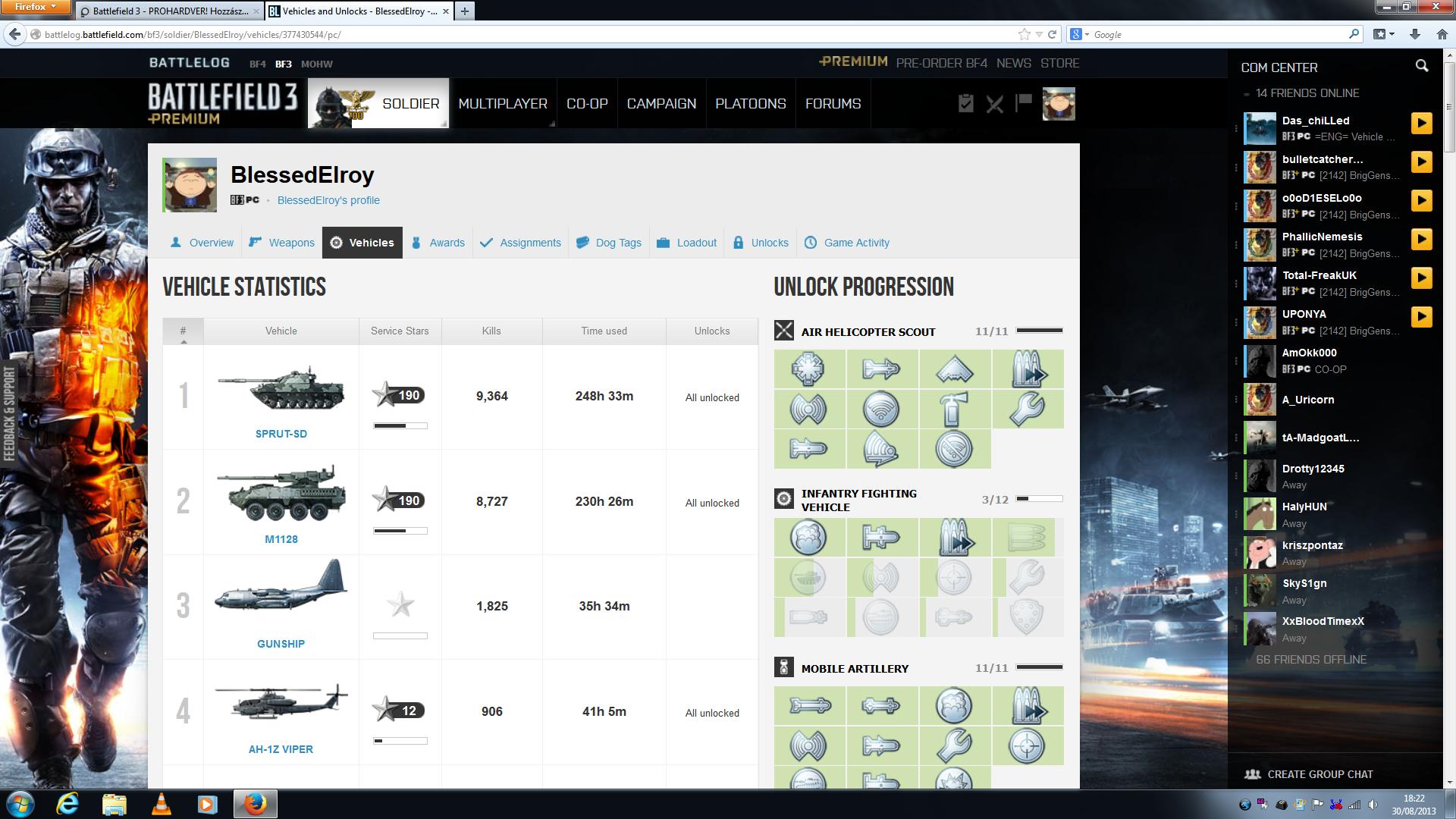This screenshot has height=819, width=1456.
Task: Click the wrench unlock in Air Helicopter Scout
Action: (1028, 409)
